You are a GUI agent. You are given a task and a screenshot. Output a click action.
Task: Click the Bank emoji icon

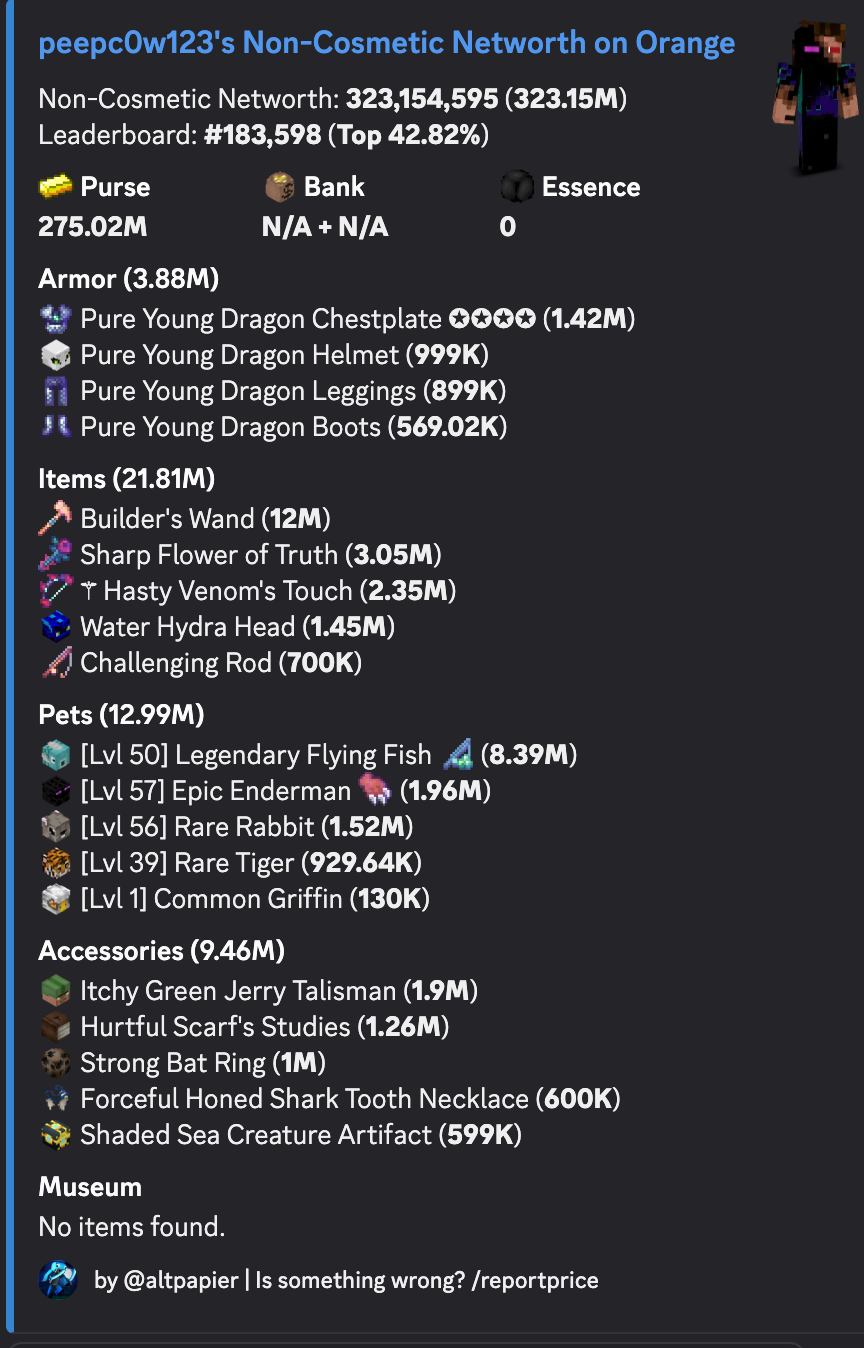point(279,187)
